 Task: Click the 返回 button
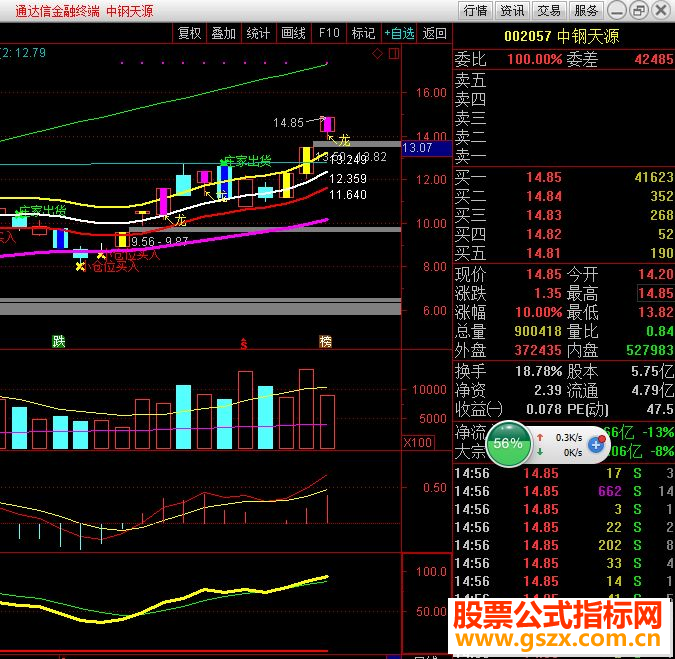click(x=434, y=33)
